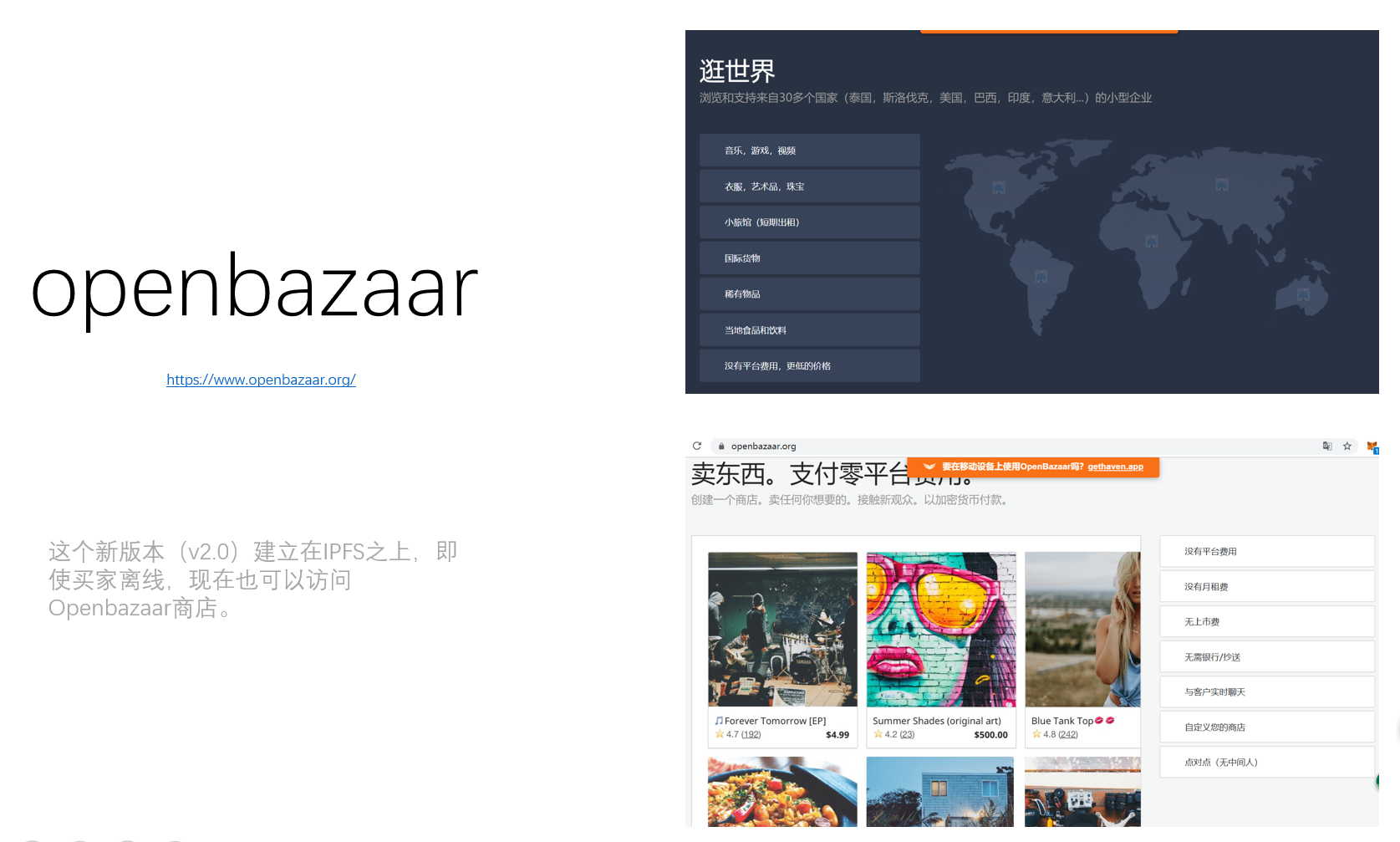Open the Forever Tomorrow band photo thumbnail
Screen dimensions: 1400x842
[782, 630]
